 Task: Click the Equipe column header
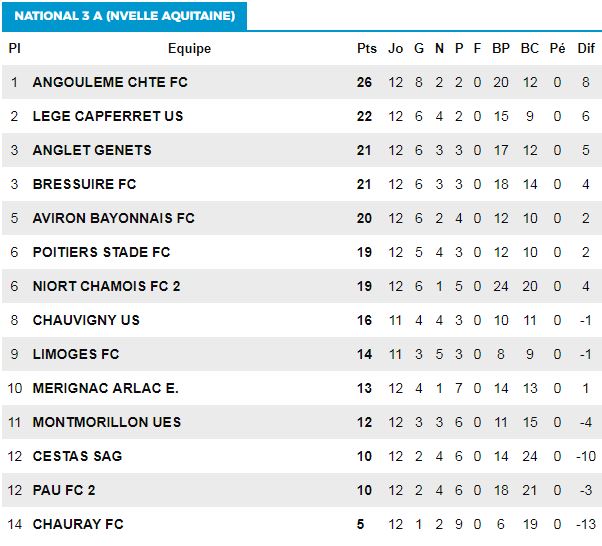[x=189, y=49]
